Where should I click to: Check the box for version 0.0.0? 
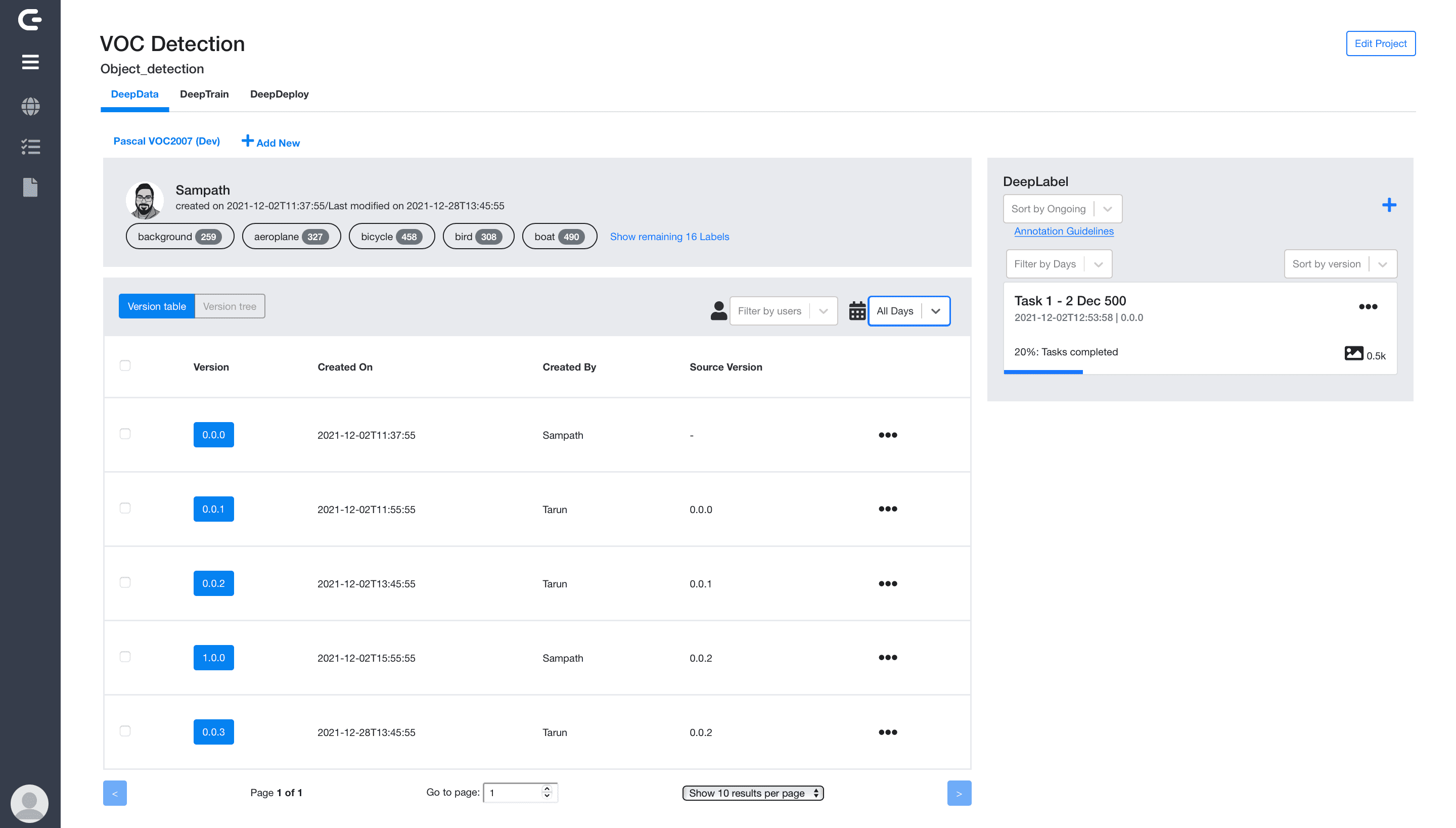(x=125, y=434)
